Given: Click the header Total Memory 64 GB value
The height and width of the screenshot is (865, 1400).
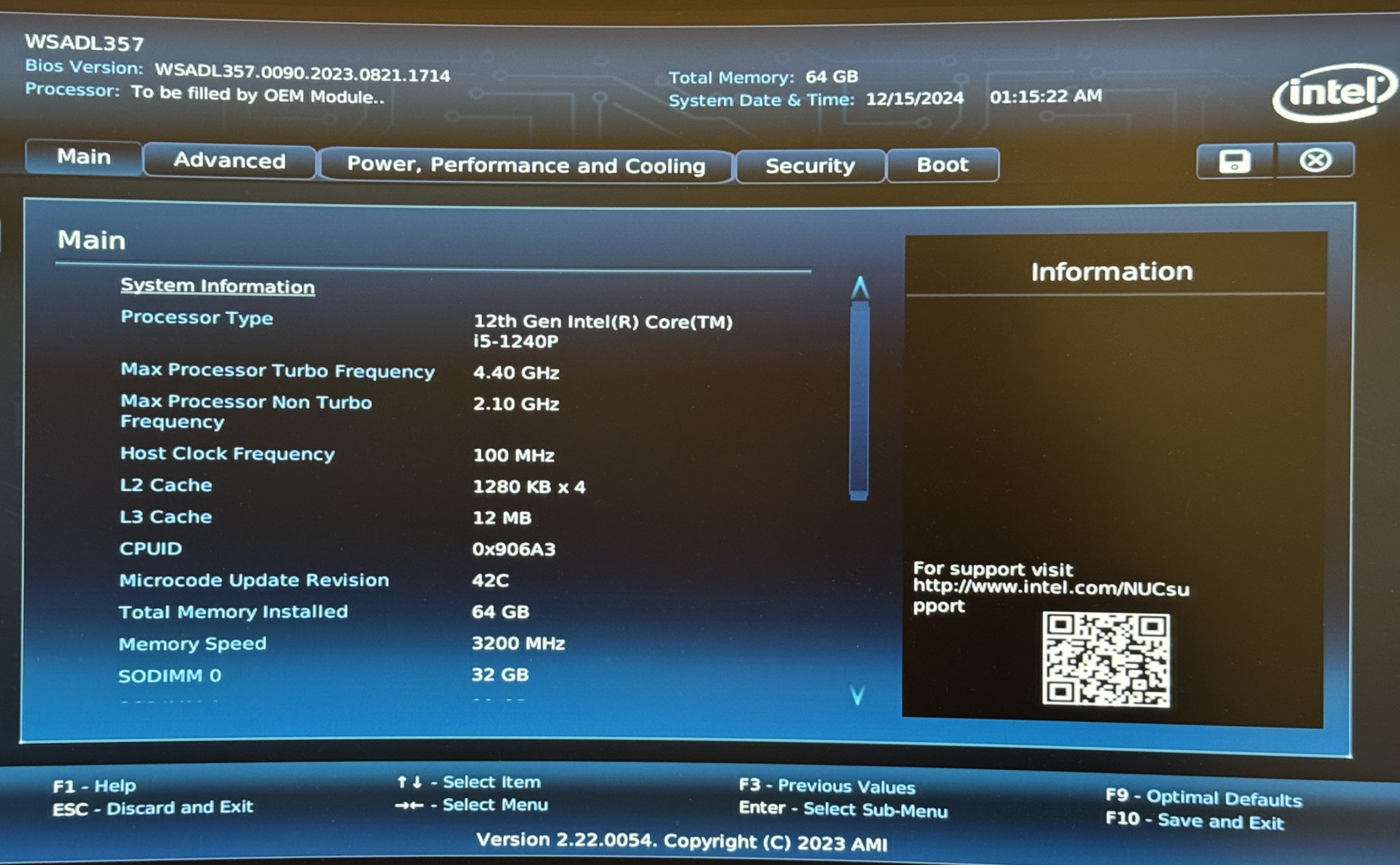Looking at the screenshot, I should pyautogui.click(x=831, y=77).
